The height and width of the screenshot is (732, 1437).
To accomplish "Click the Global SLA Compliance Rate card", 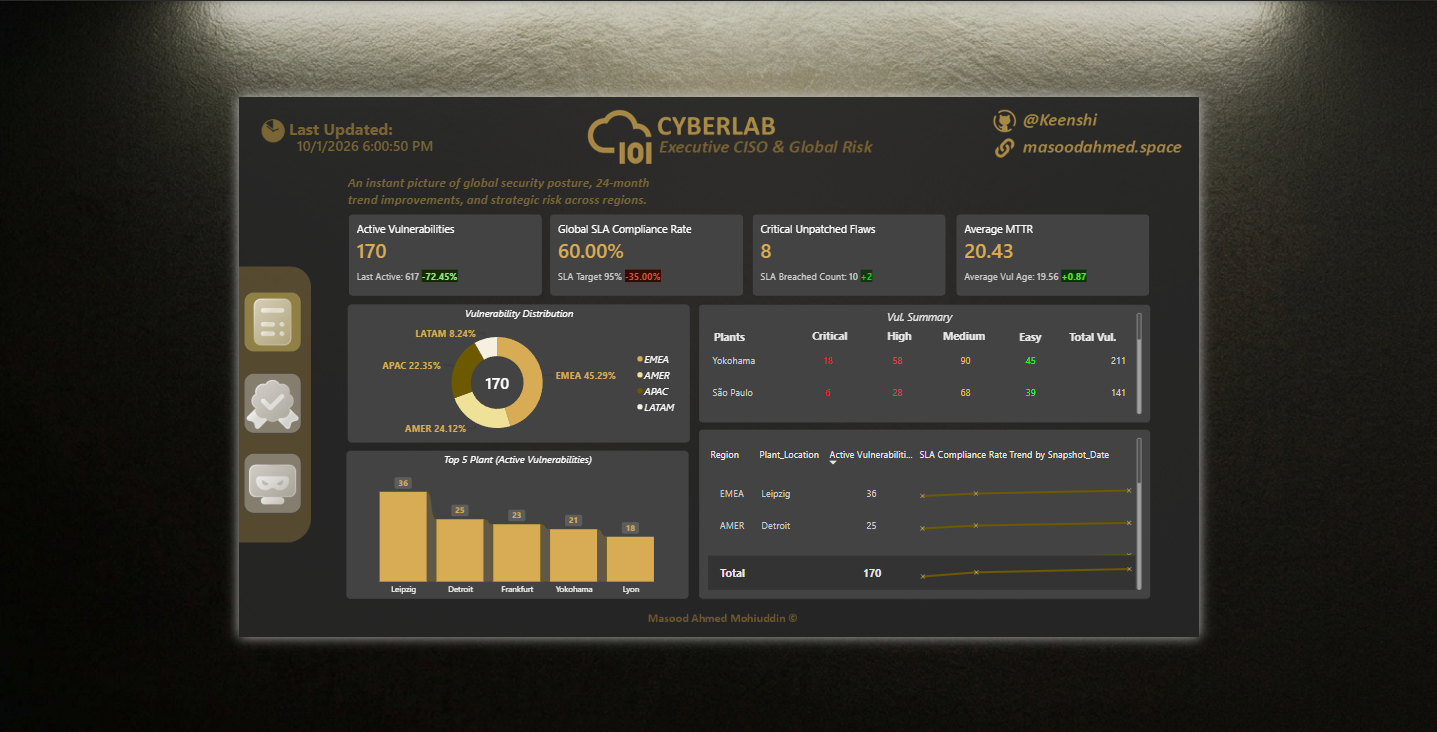I will (647, 255).
